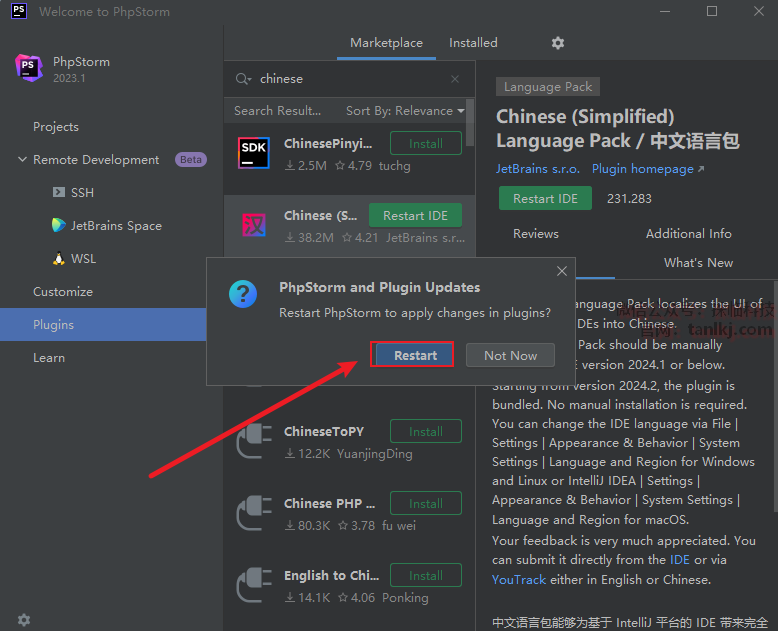The image size is (778, 631).
Task: Open settings gear at bottom left
Action: tap(24, 620)
